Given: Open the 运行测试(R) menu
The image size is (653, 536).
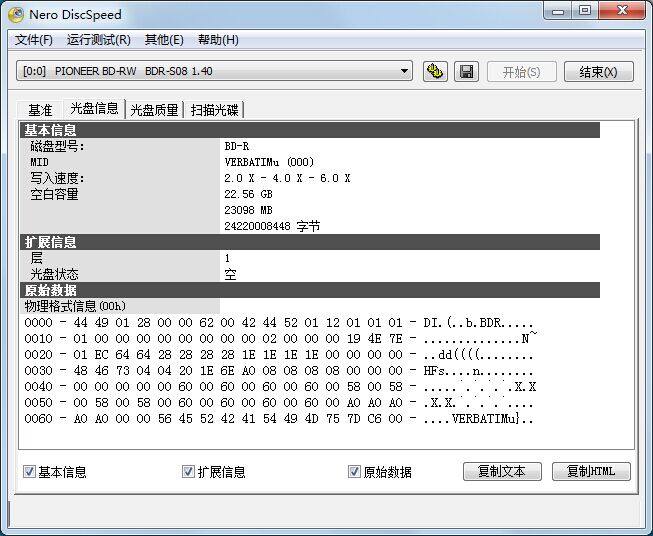Looking at the screenshot, I should 99,40.
